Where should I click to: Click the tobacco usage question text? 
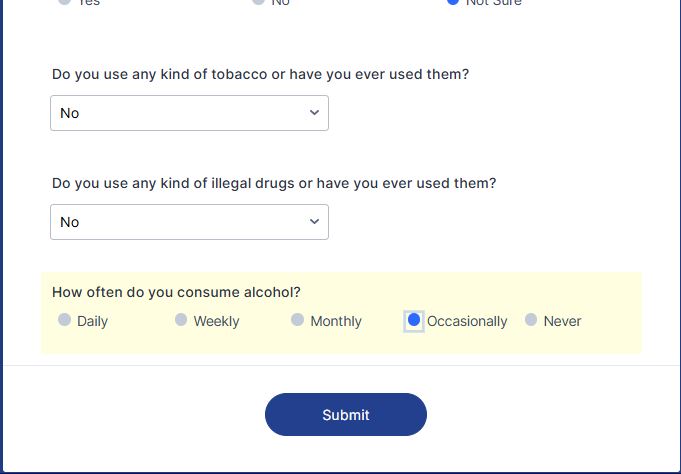(260, 75)
